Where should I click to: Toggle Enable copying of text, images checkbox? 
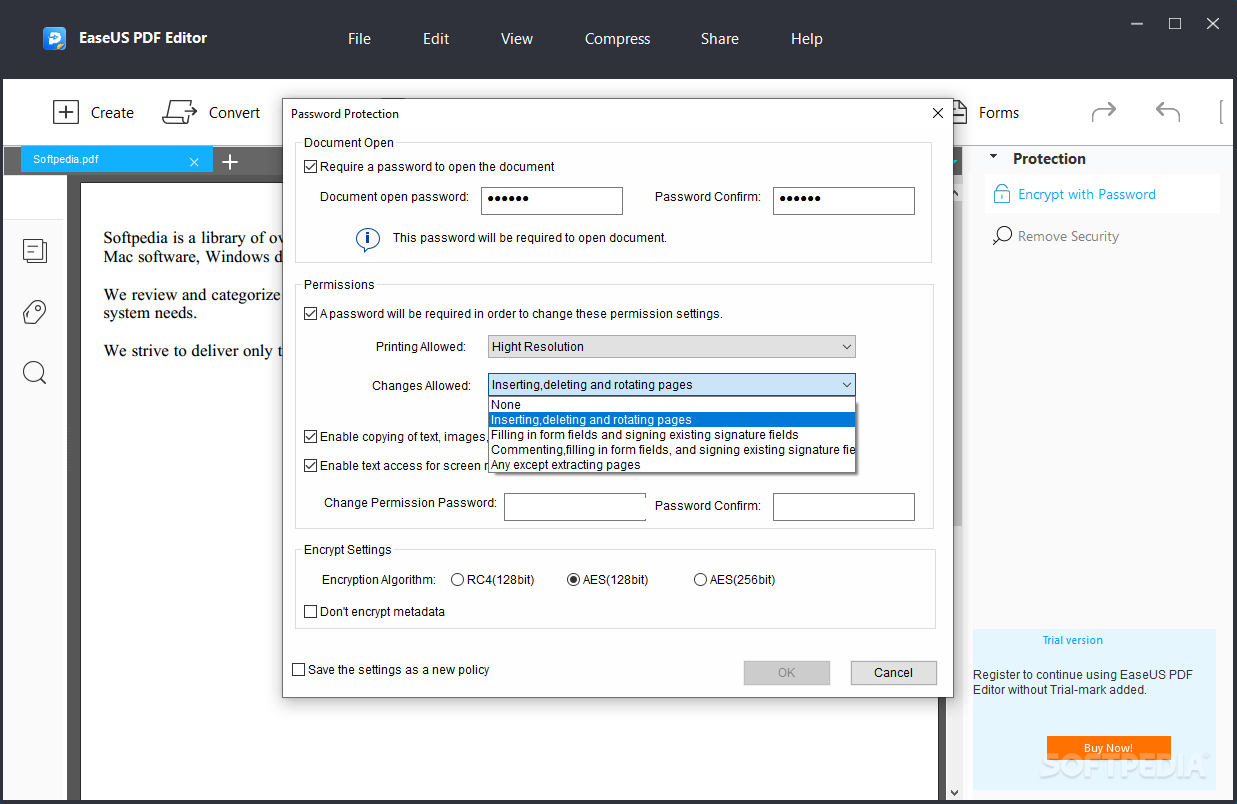(311, 437)
